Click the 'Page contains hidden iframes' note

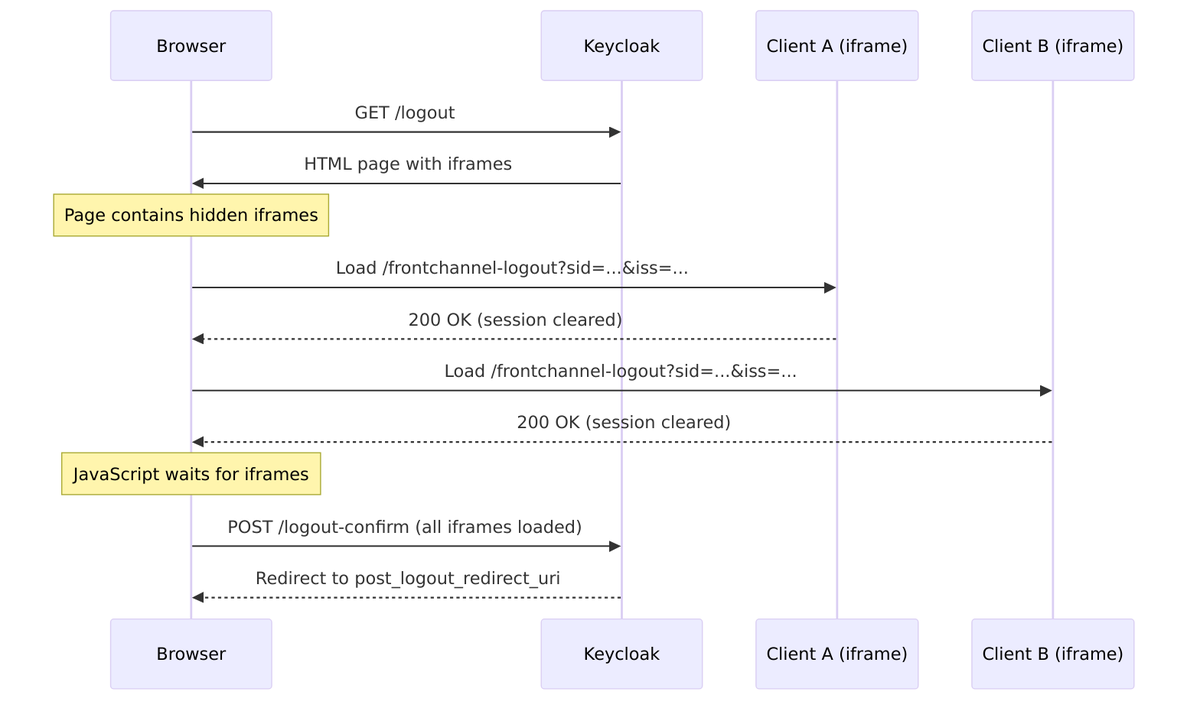191,215
